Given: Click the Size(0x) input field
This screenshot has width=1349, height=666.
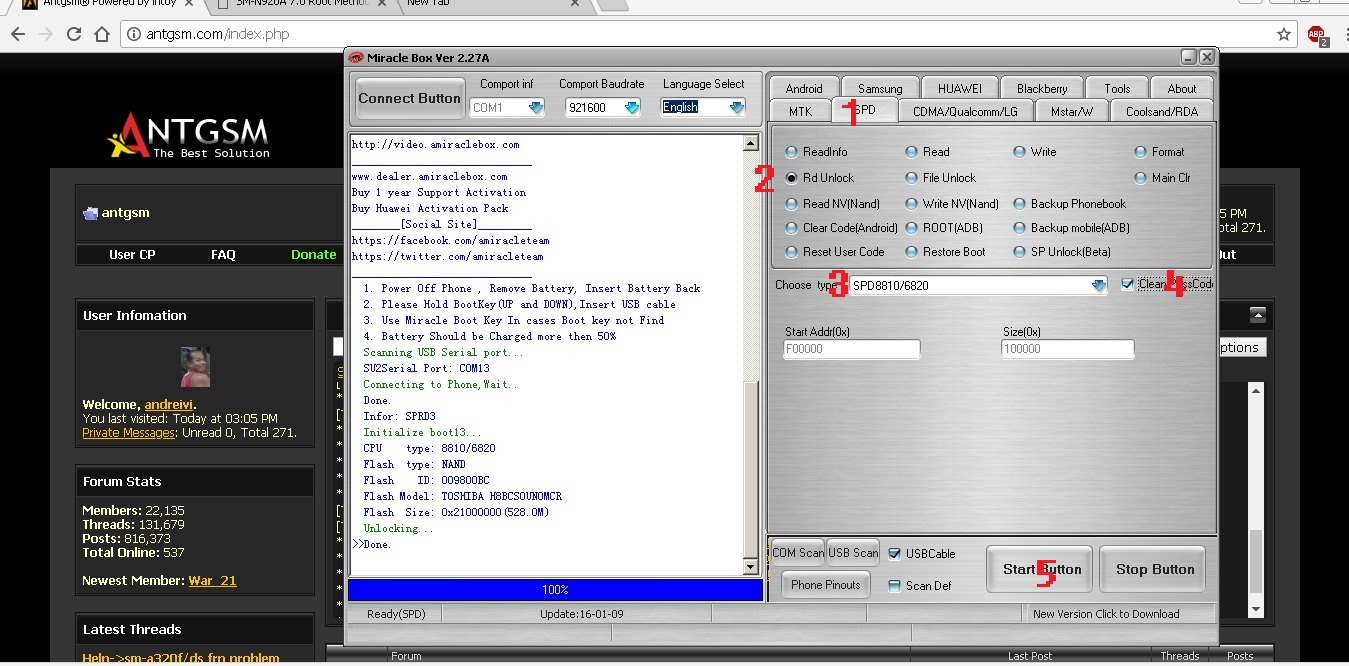Looking at the screenshot, I should click(x=1068, y=349).
